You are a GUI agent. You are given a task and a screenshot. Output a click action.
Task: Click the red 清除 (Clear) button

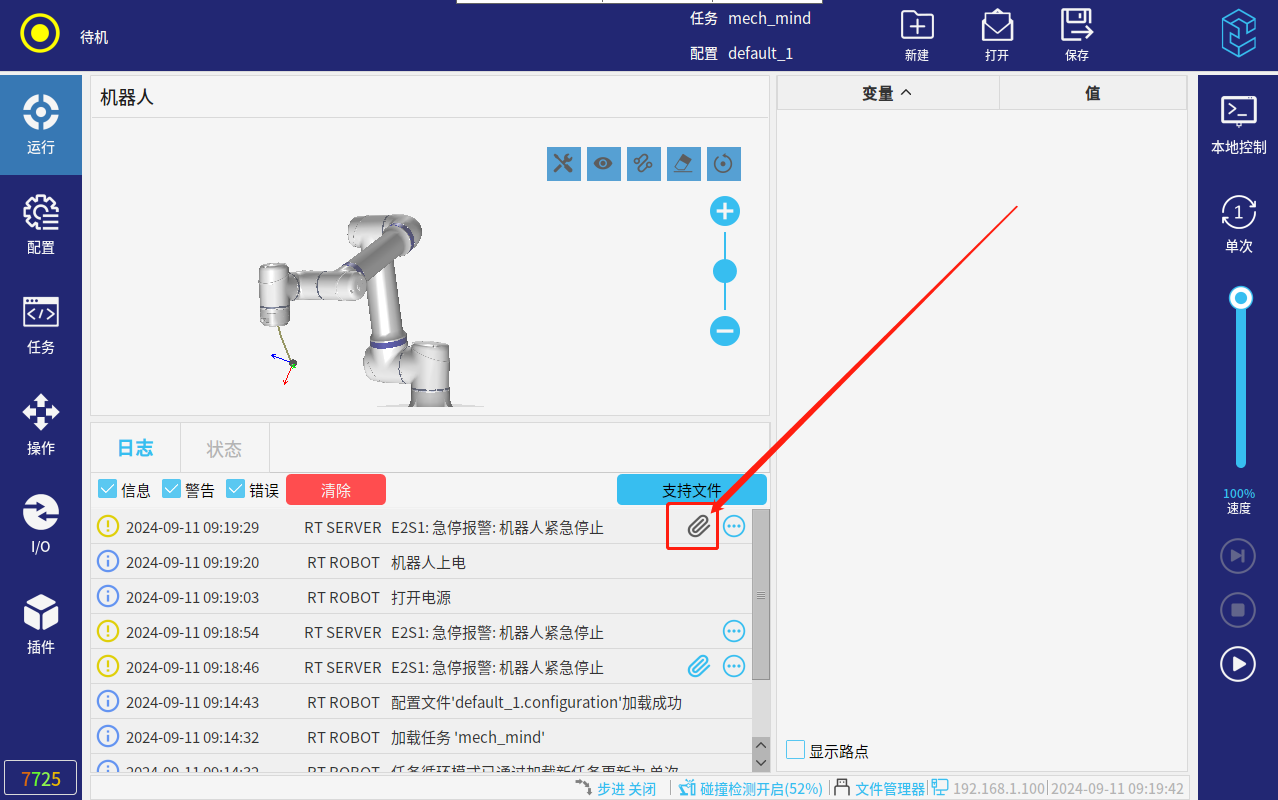point(336,490)
